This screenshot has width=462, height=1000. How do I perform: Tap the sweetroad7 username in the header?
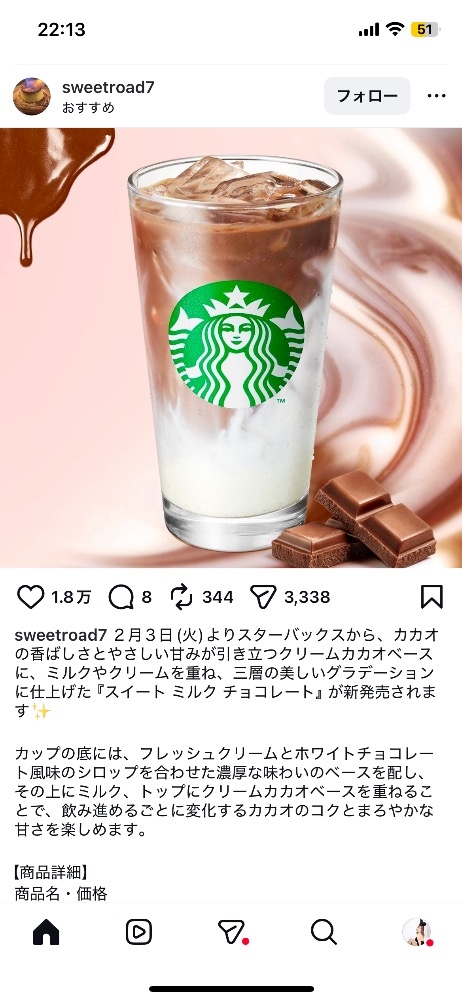coord(108,87)
